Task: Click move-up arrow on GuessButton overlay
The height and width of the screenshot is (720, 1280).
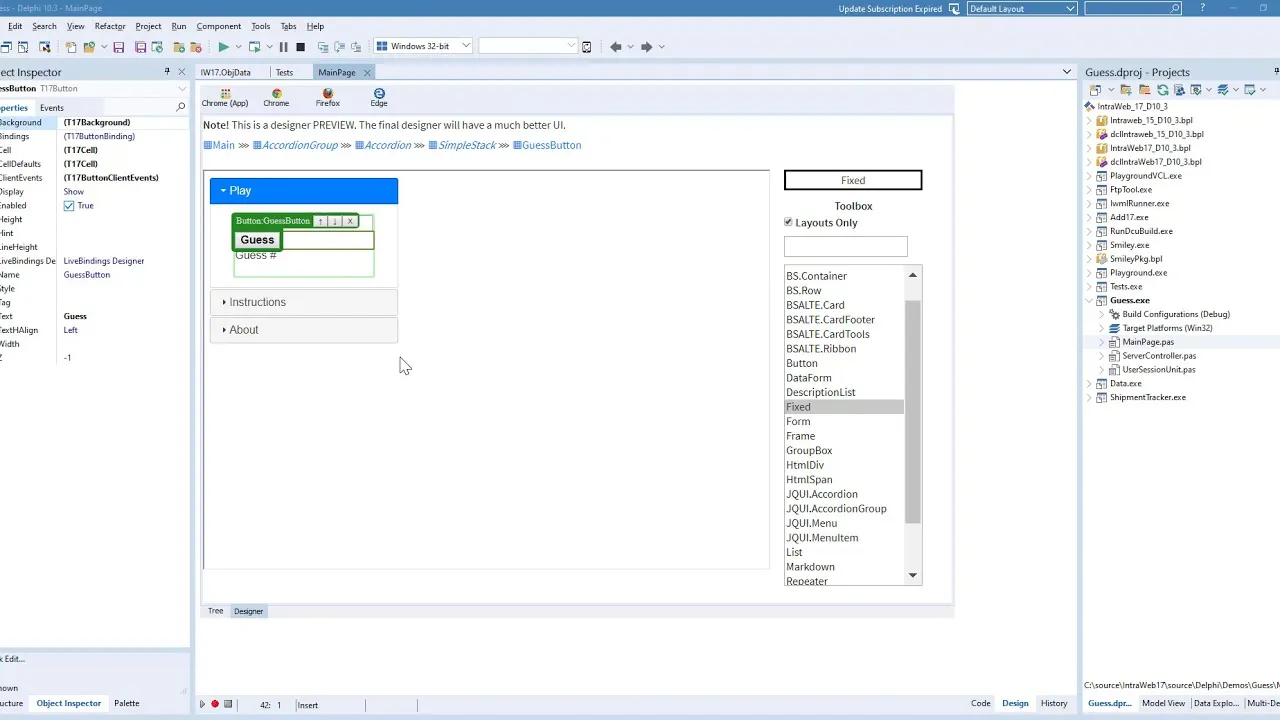Action: coord(321,221)
